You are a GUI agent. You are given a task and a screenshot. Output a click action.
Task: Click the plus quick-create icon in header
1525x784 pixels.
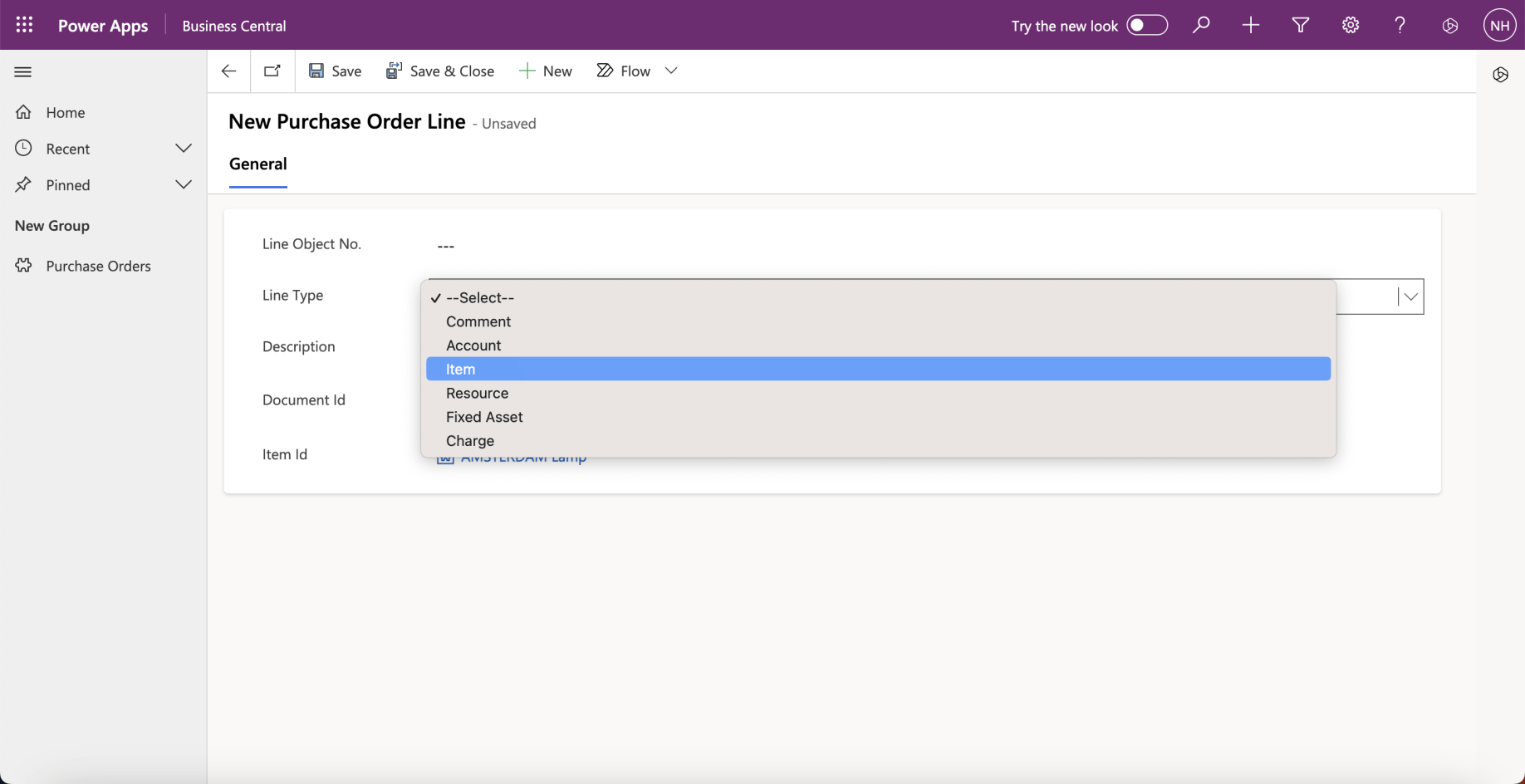[x=1251, y=25]
